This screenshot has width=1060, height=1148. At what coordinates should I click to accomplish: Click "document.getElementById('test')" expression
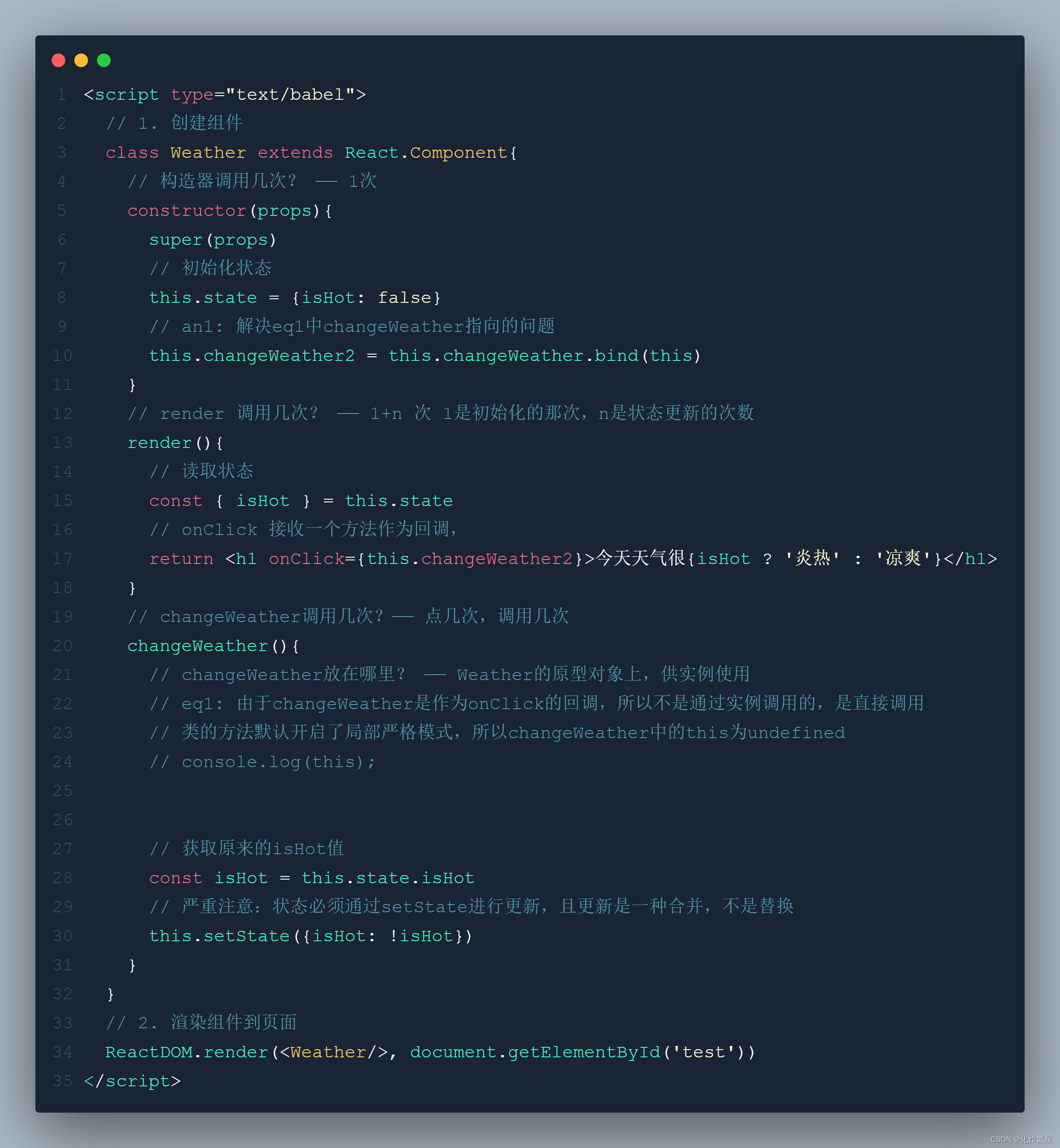click(577, 1052)
